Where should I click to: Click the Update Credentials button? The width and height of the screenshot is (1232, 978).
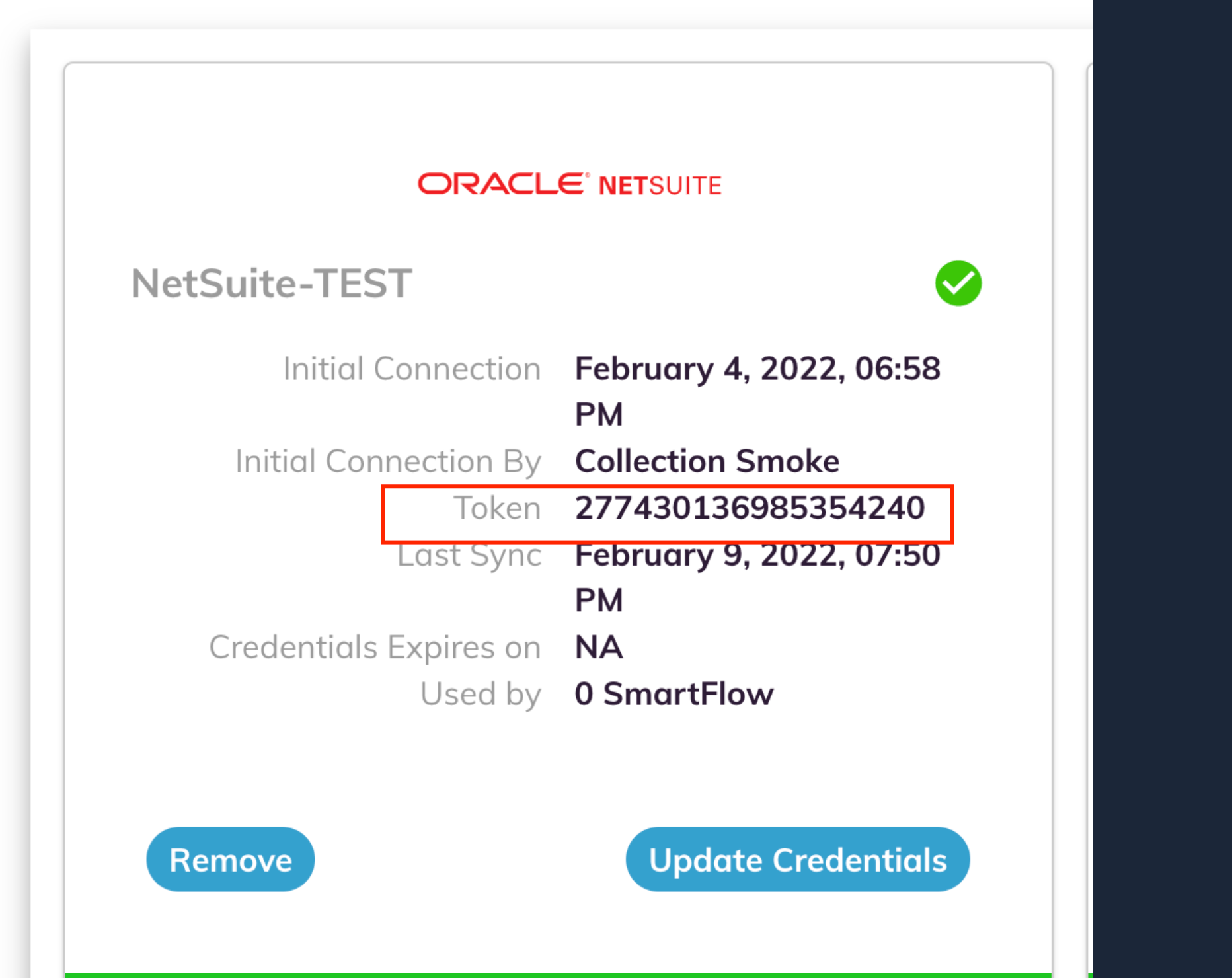798,859
